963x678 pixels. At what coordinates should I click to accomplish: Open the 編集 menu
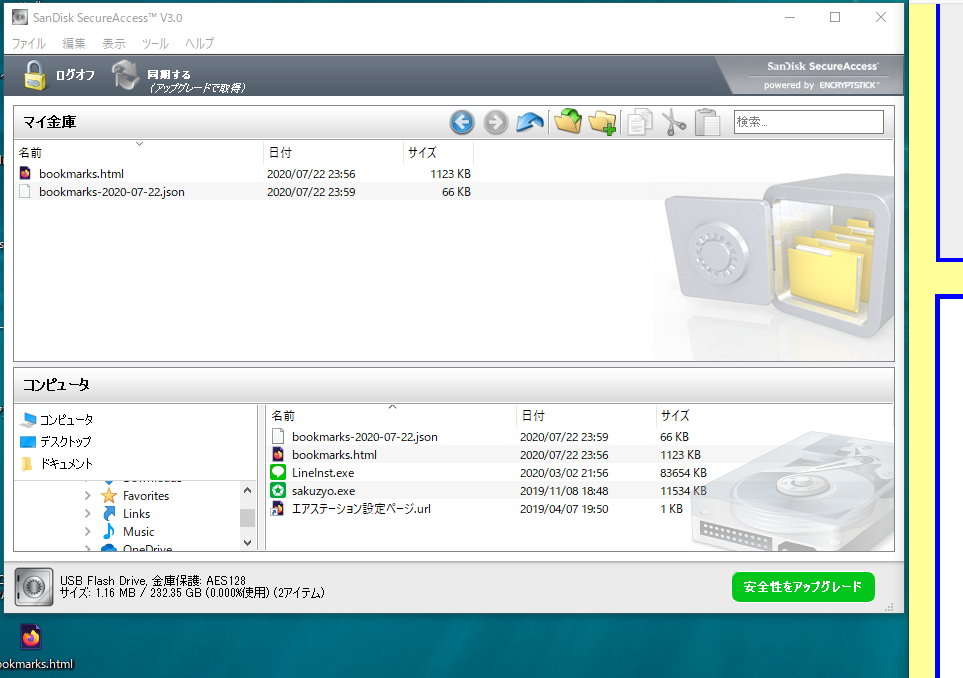click(x=74, y=44)
